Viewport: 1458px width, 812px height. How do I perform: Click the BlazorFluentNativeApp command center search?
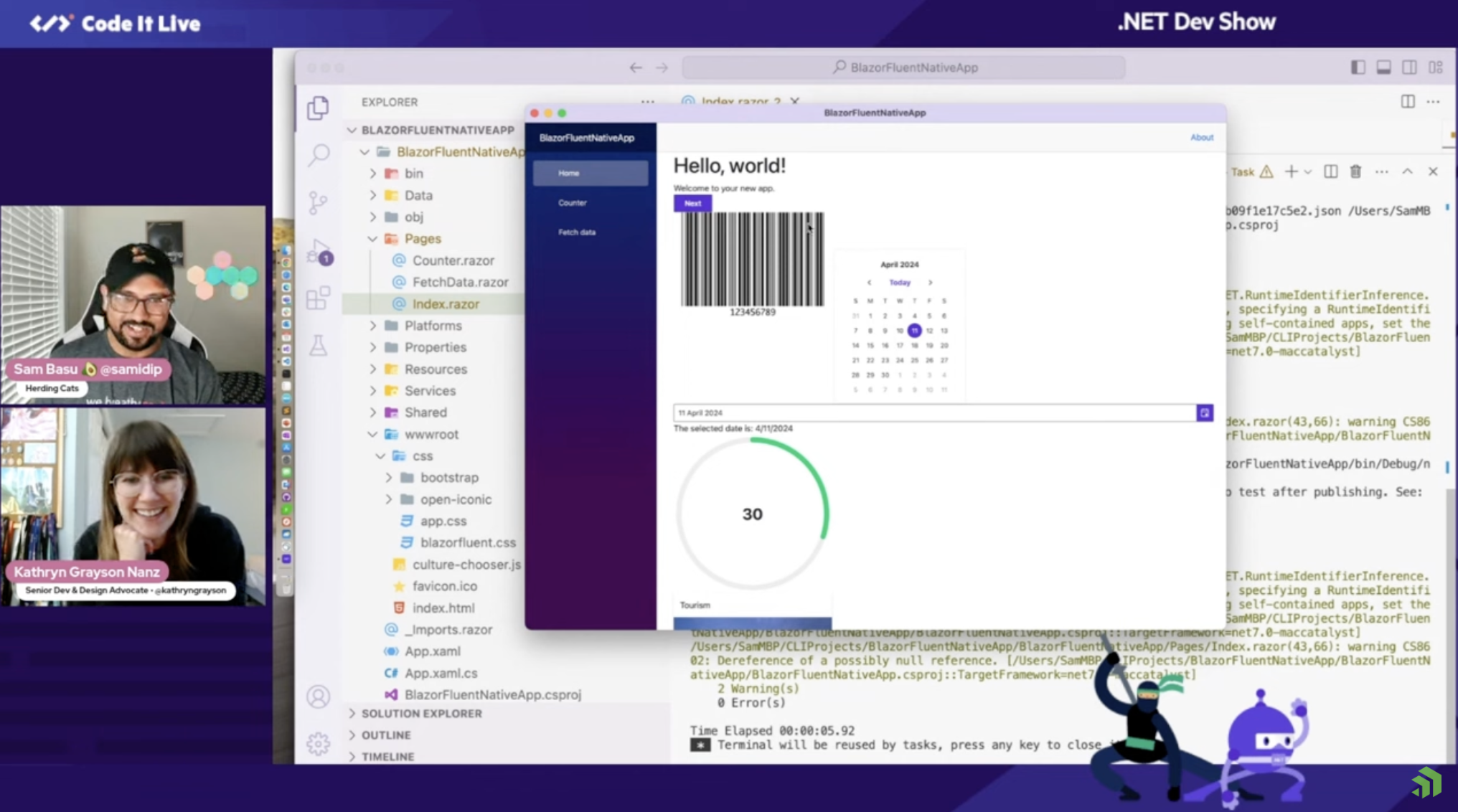[x=903, y=67]
